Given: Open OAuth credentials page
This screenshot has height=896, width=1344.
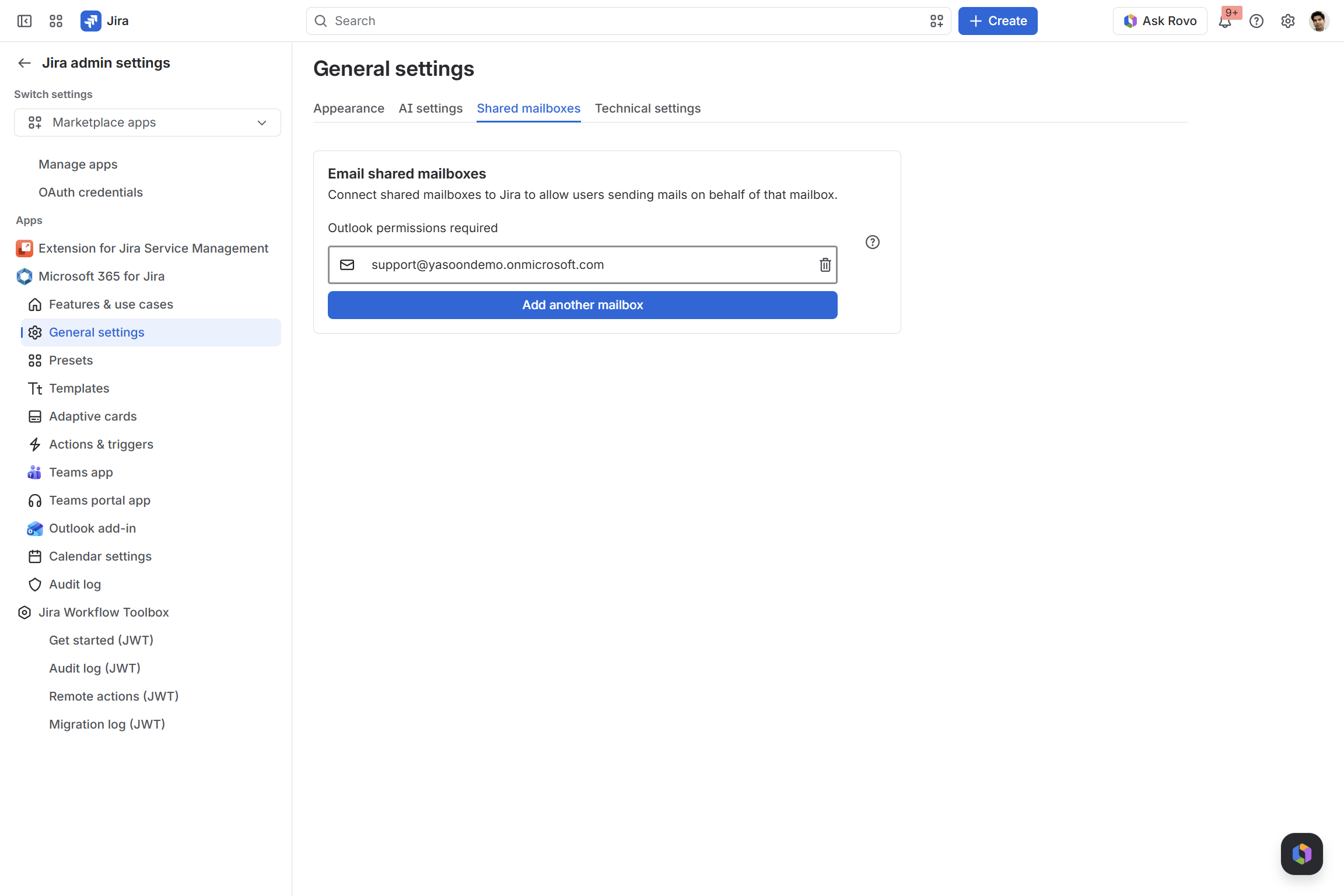Looking at the screenshot, I should tap(90, 192).
